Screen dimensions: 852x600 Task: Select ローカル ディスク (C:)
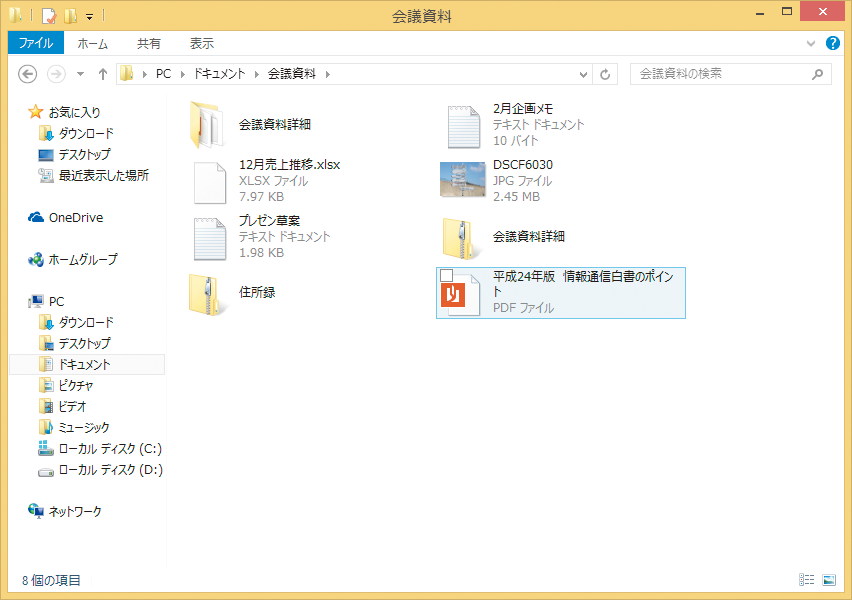click(110, 449)
